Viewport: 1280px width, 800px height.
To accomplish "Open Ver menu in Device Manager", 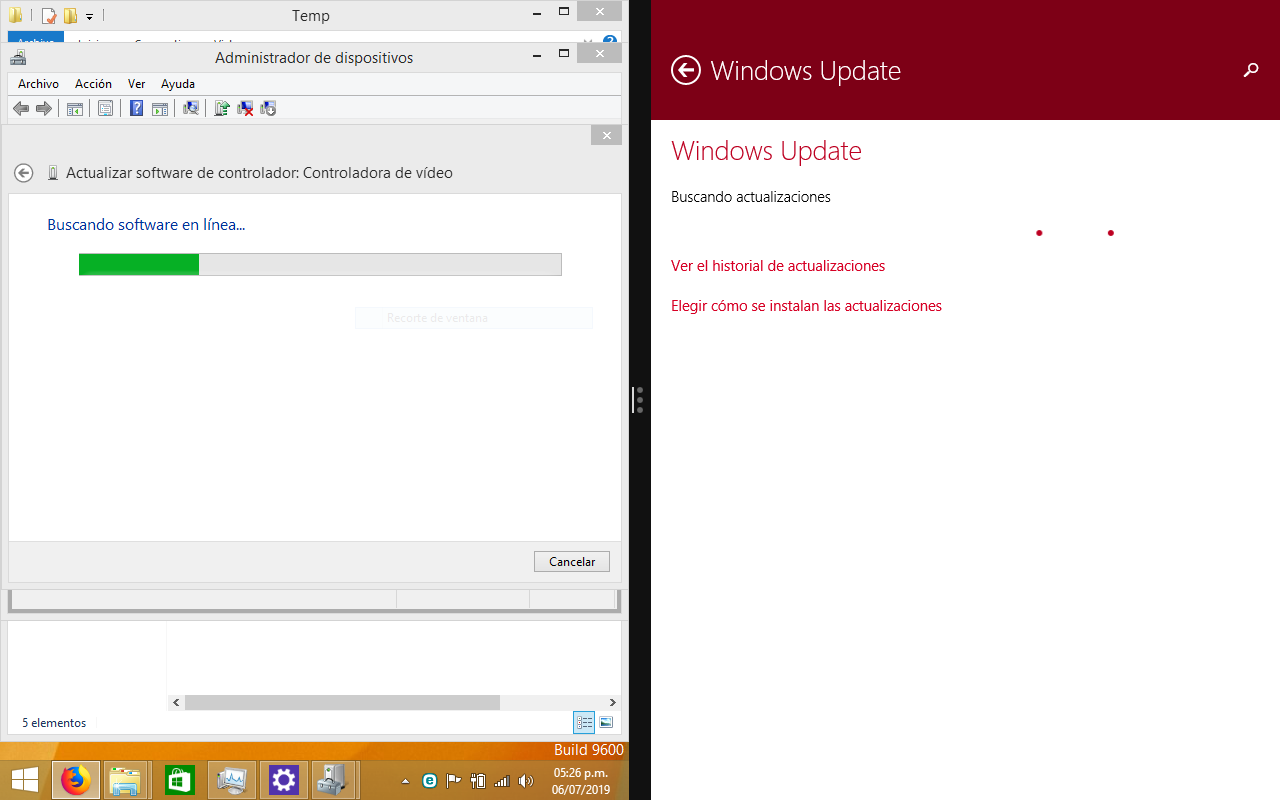I will pos(136,84).
